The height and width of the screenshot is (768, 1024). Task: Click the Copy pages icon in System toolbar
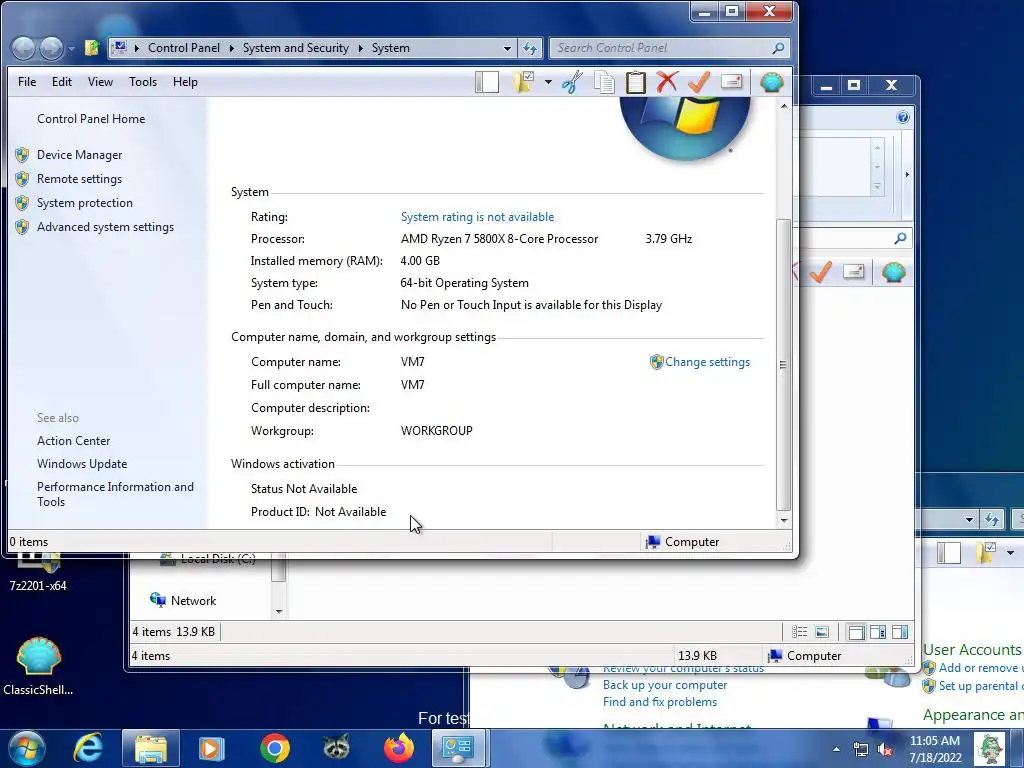pos(604,82)
